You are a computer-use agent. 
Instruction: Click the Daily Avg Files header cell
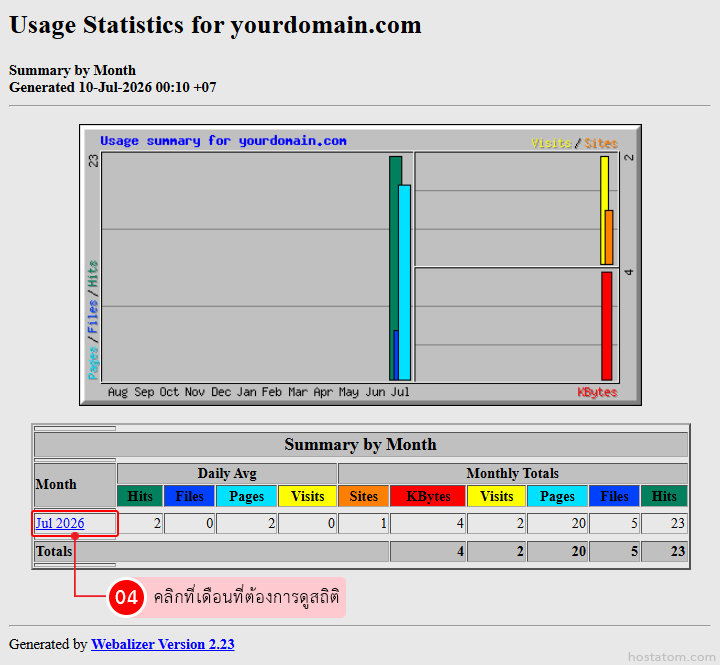coord(189,496)
